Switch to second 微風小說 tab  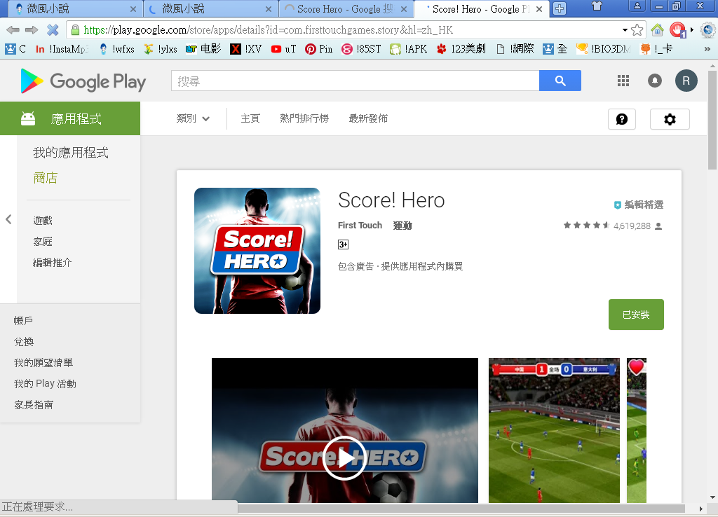209,9
